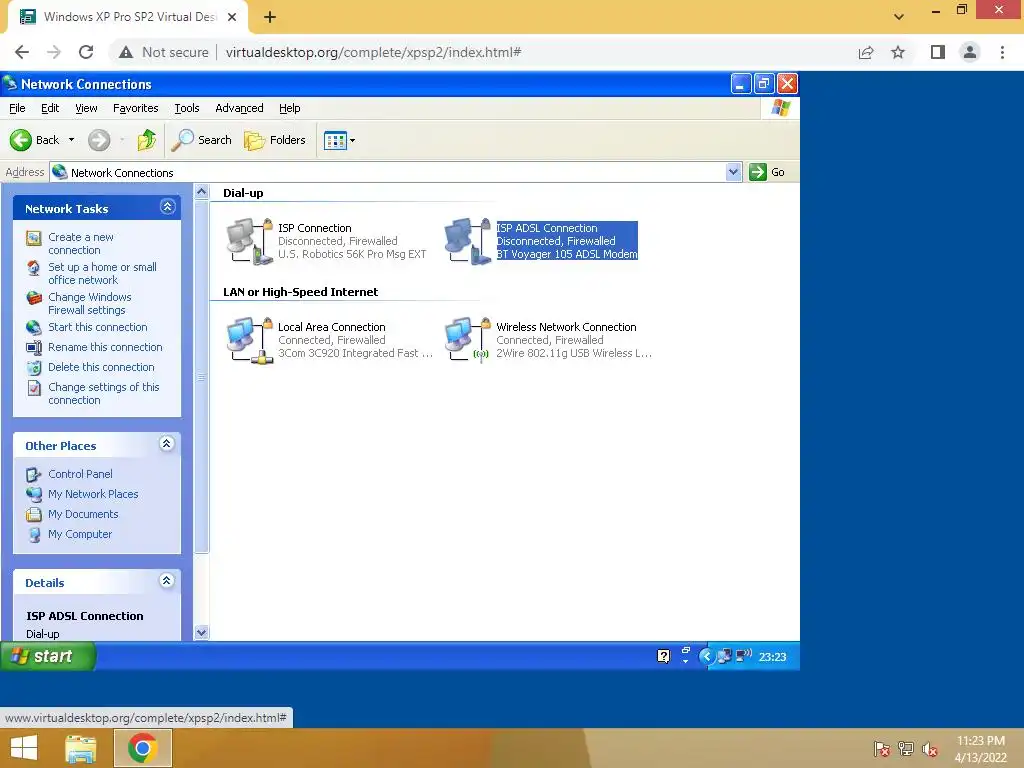Toggle the Folders pane button

tap(275, 140)
